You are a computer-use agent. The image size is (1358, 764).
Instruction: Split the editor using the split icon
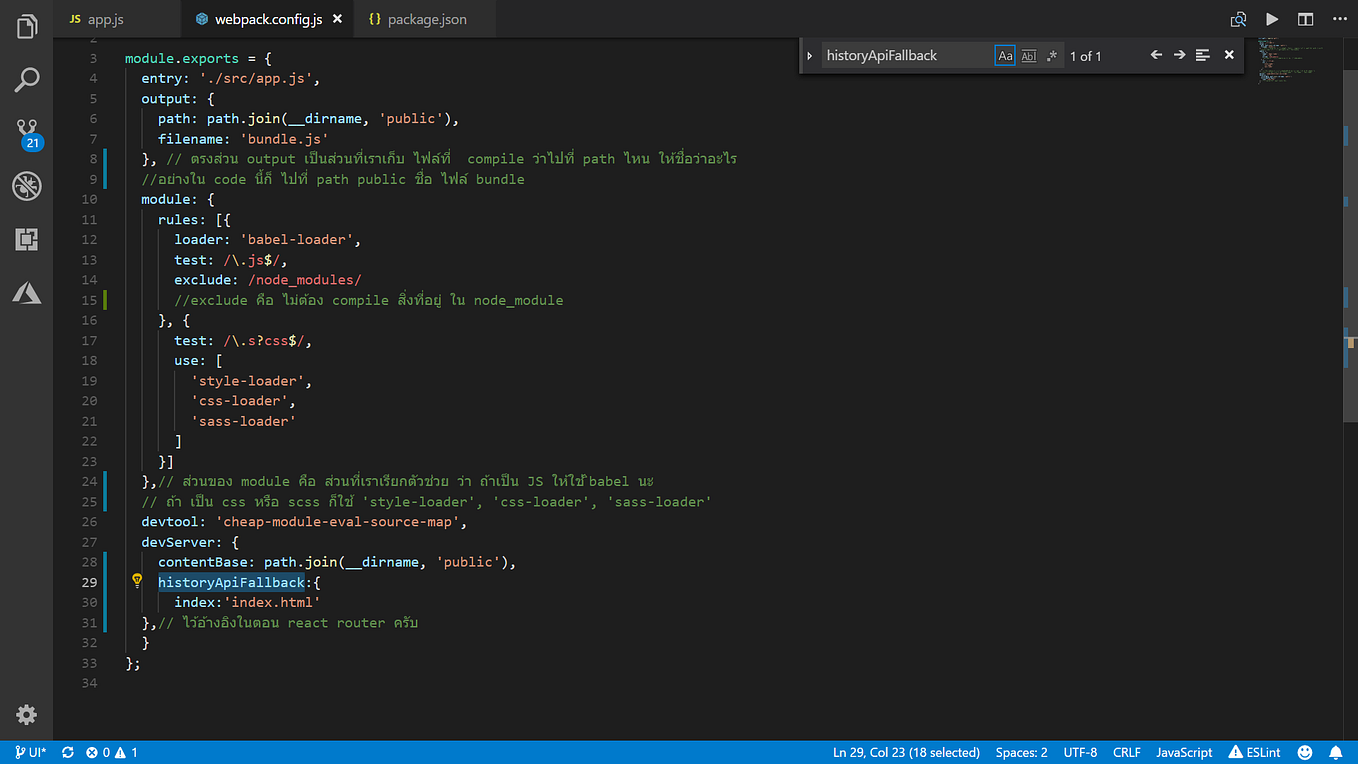tap(1305, 19)
